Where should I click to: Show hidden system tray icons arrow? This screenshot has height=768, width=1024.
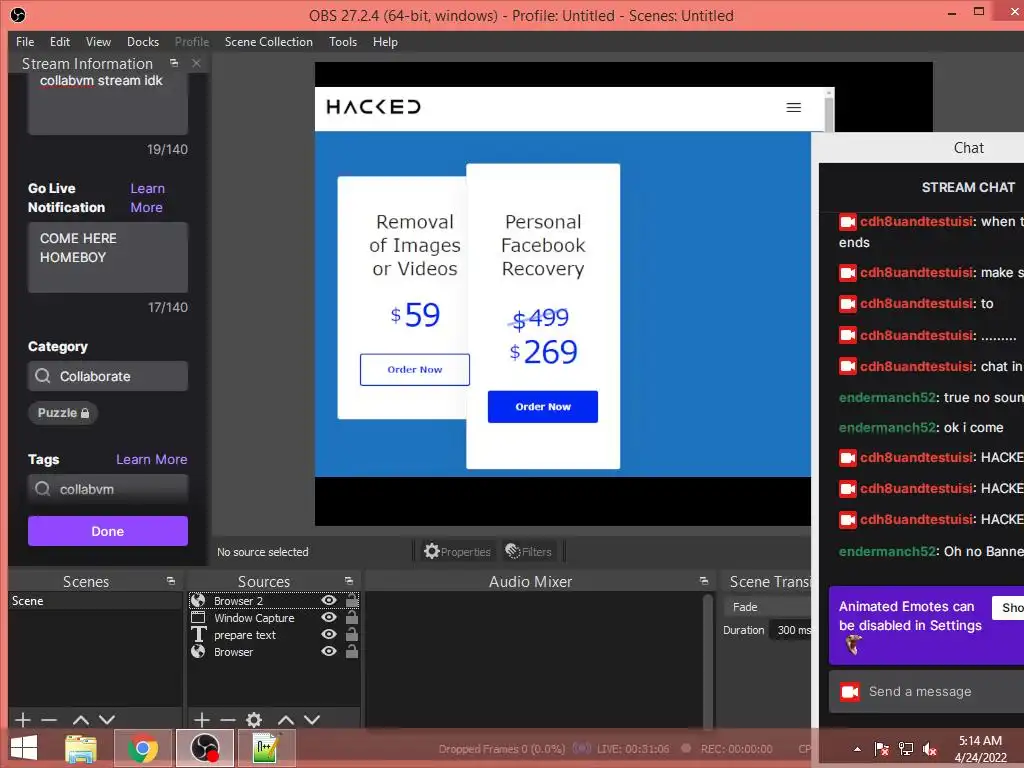pos(857,749)
